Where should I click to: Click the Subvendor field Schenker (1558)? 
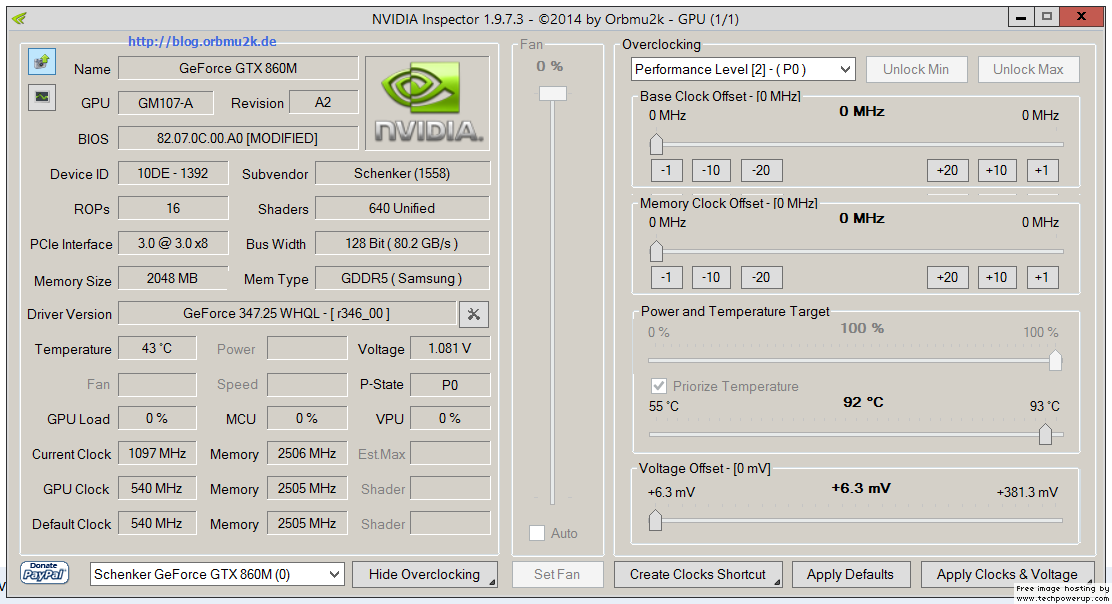tap(402, 174)
